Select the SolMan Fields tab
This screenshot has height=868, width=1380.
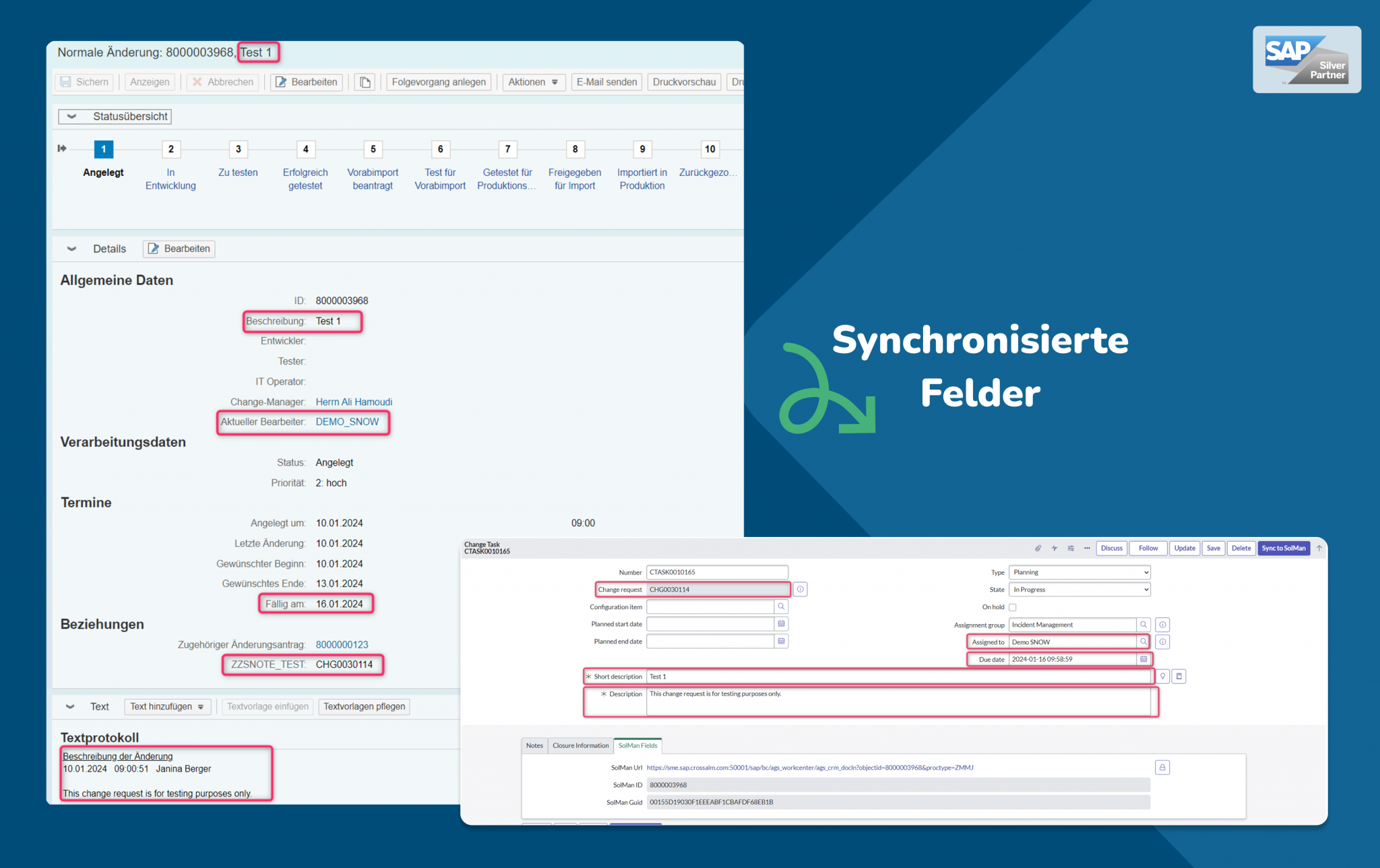[x=637, y=745]
